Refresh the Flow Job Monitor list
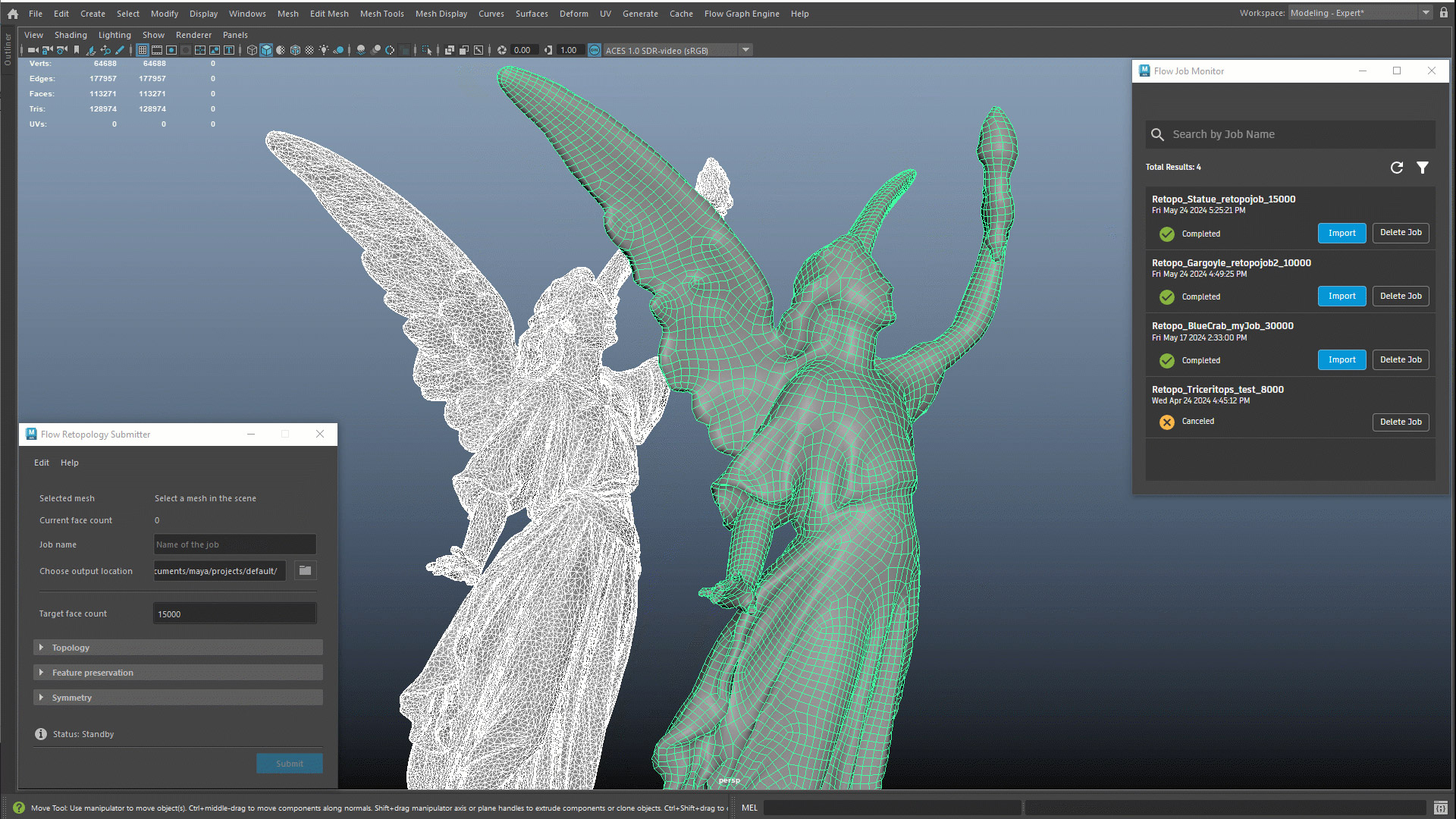Viewport: 1456px width, 819px height. 1396,168
